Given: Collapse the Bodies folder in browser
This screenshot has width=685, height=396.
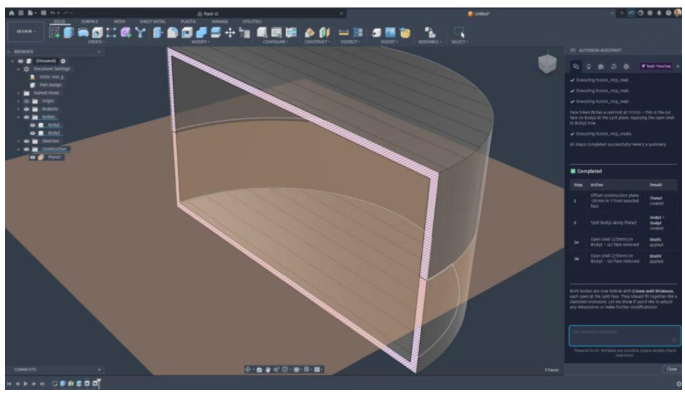Looking at the screenshot, I should point(18,117).
